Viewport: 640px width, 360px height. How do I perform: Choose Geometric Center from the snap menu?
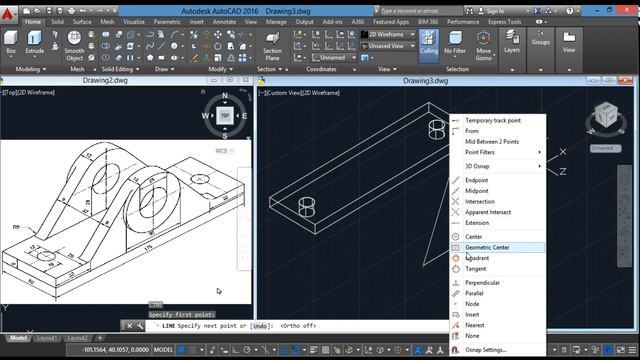(498, 247)
